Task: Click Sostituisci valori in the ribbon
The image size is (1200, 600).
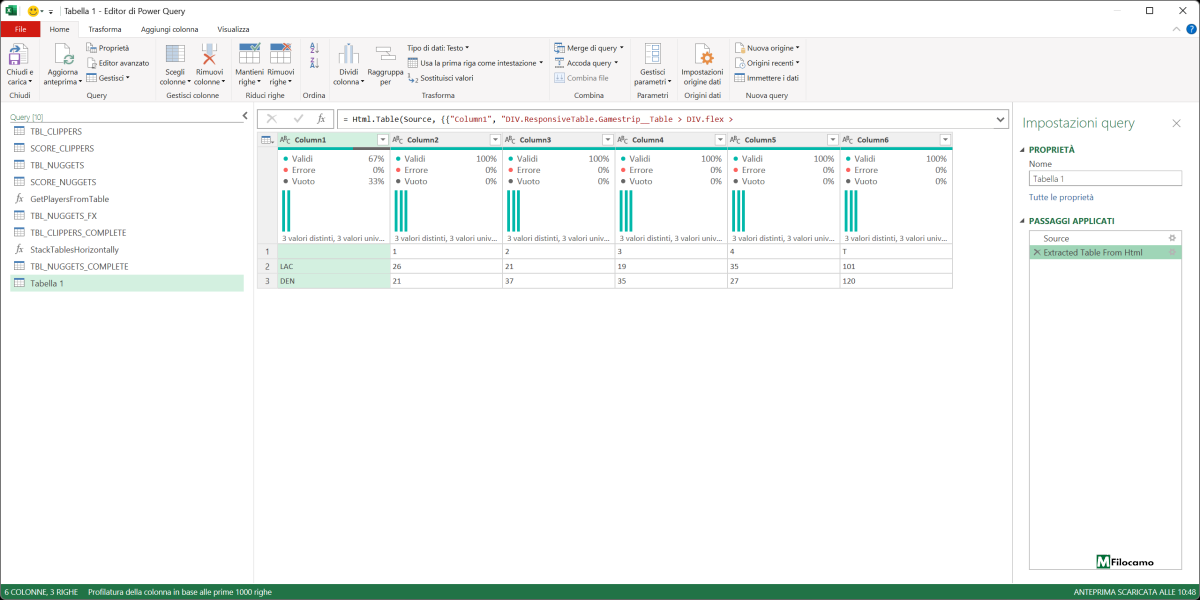Action: click(440, 77)
